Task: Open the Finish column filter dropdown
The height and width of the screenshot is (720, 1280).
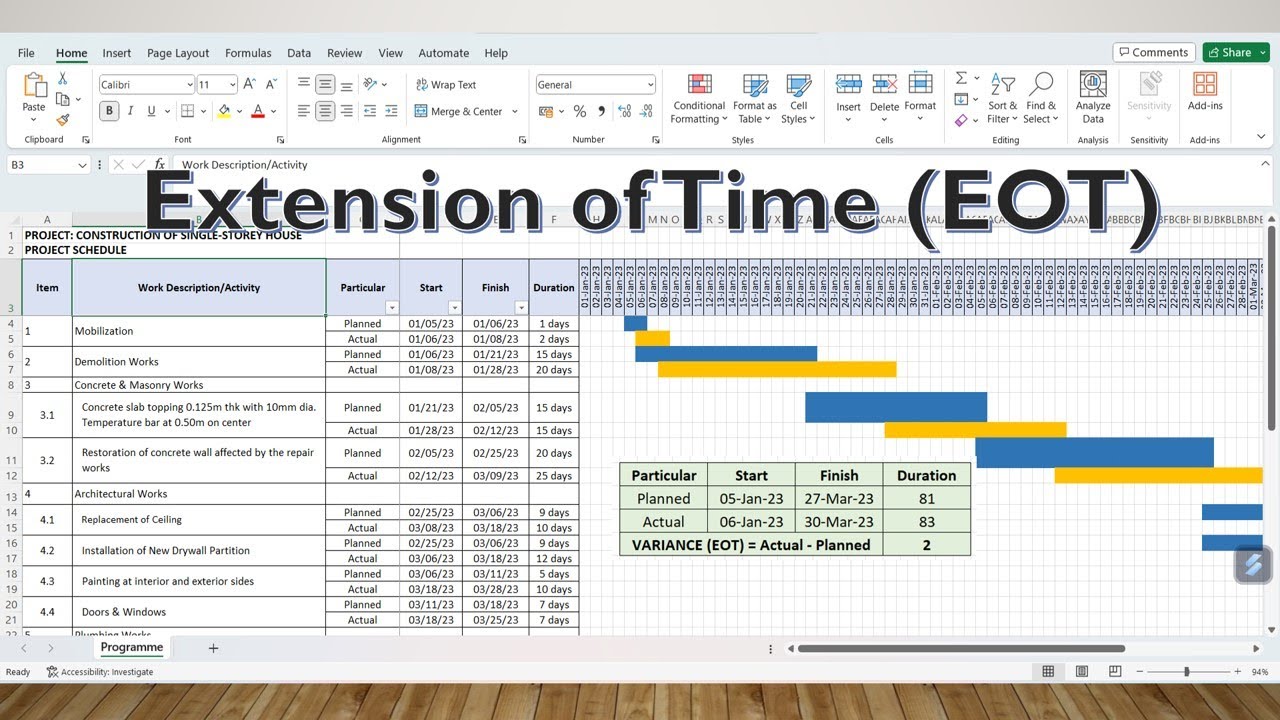Action: (x=521, y=308)
